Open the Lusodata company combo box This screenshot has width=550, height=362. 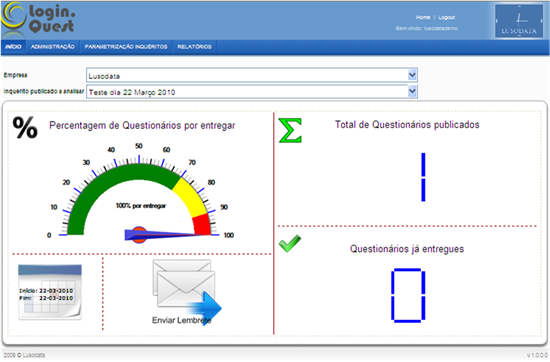click(x=252, y=75)
